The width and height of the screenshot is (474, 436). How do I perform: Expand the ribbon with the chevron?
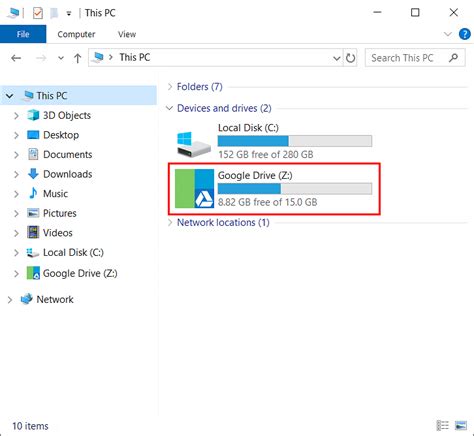pyautogui.click(x=448, y=34)
